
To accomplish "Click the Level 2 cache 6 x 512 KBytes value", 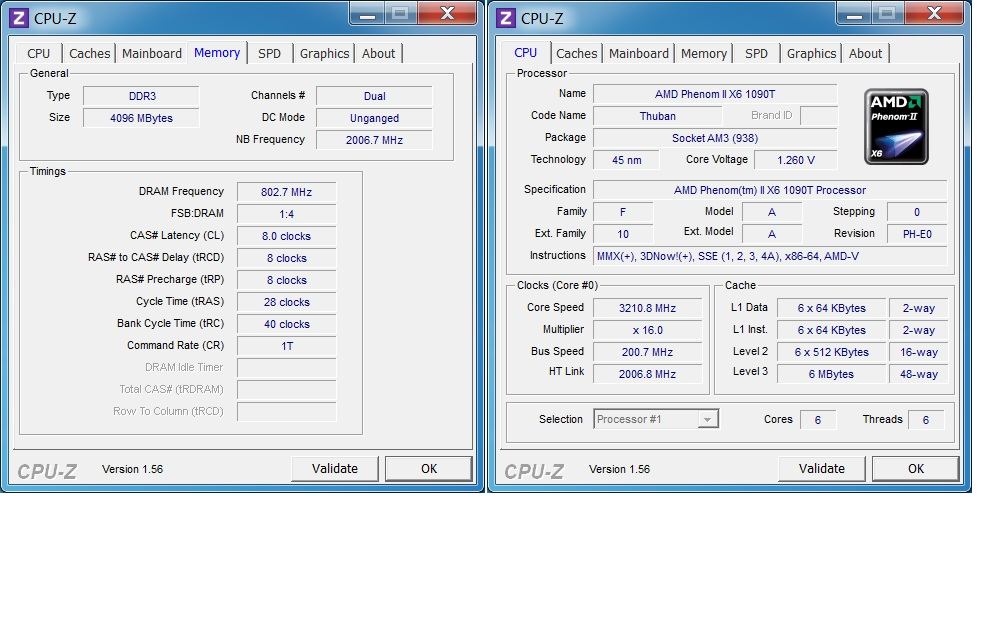I will (831, 352).
